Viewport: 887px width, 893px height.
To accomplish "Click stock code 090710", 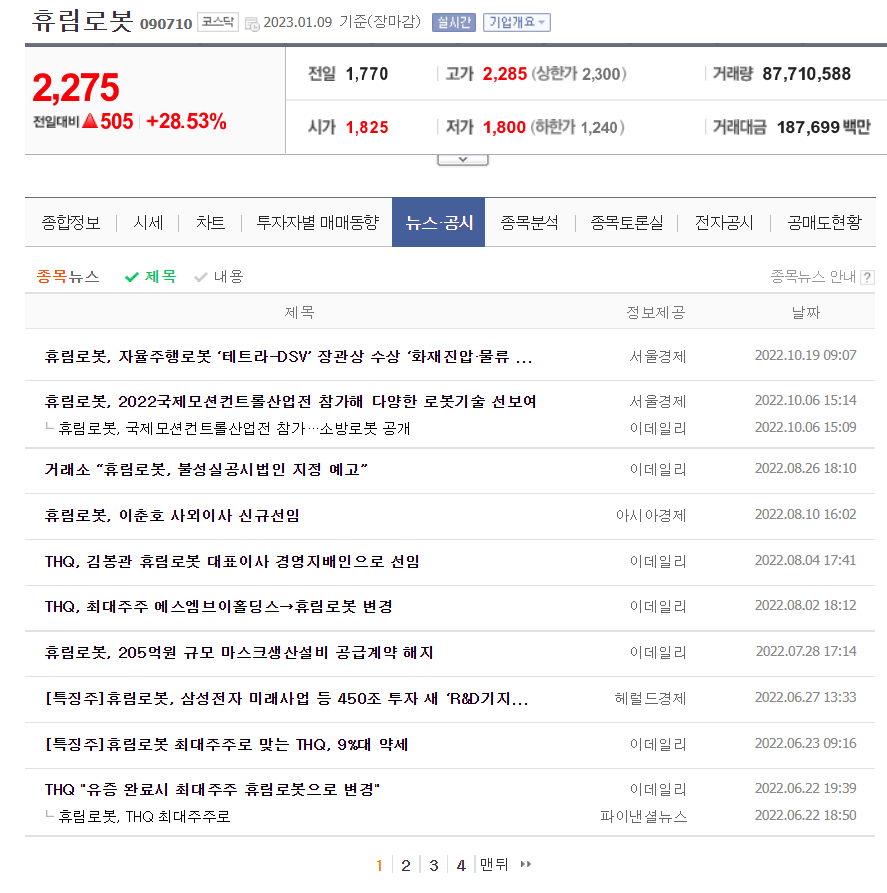I will [x=166, y=24].
